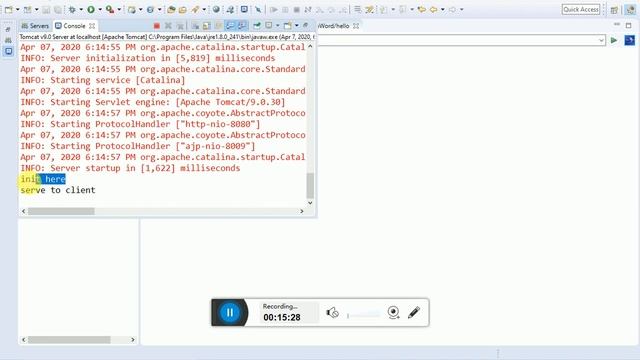Image resolution: width=640 pixels, height=360 pixels.
Task: Click the 'serve to client' console line
Action: pyautogui.click(x=58, y=190)
